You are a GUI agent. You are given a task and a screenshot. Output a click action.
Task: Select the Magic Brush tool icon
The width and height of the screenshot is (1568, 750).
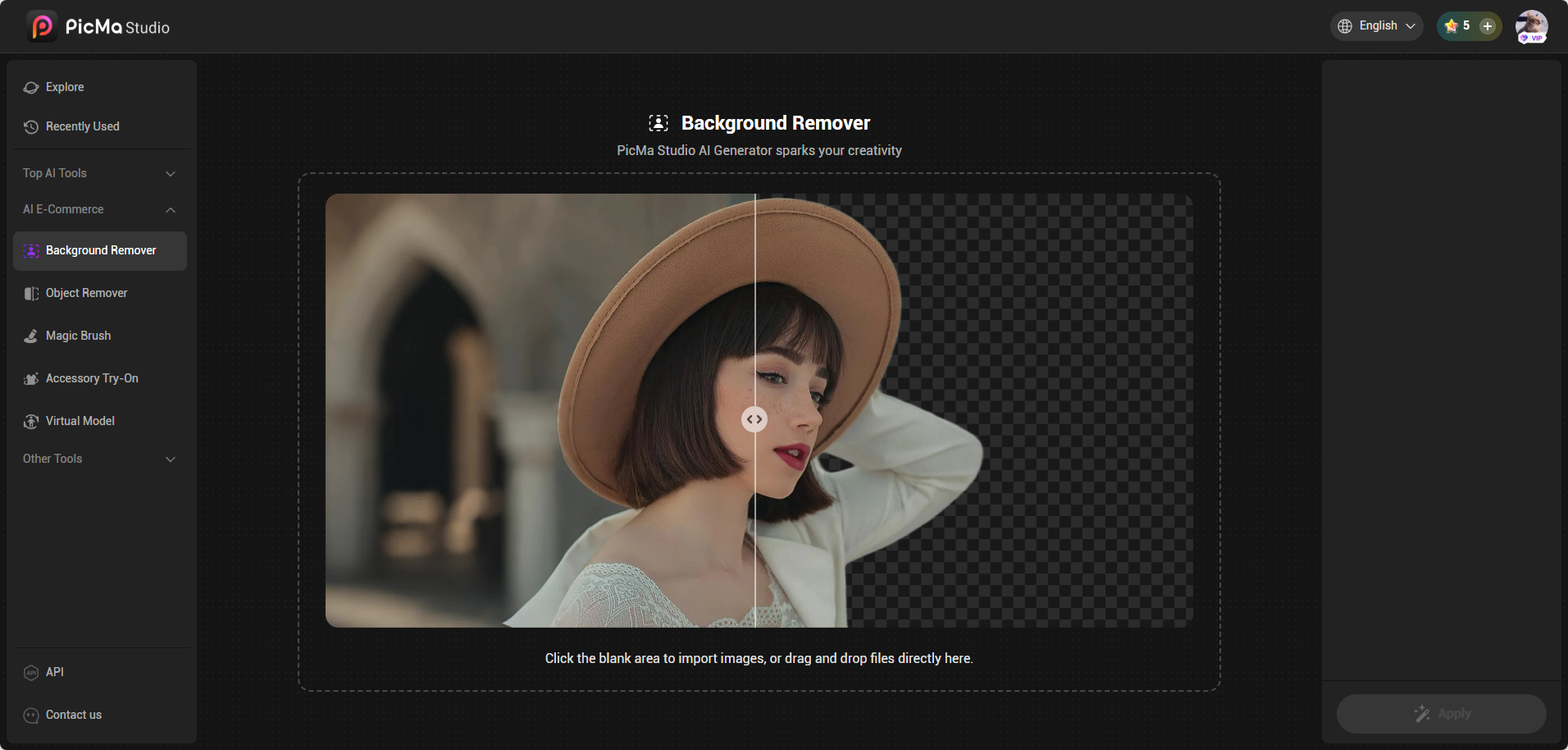(x=31, y=336)
